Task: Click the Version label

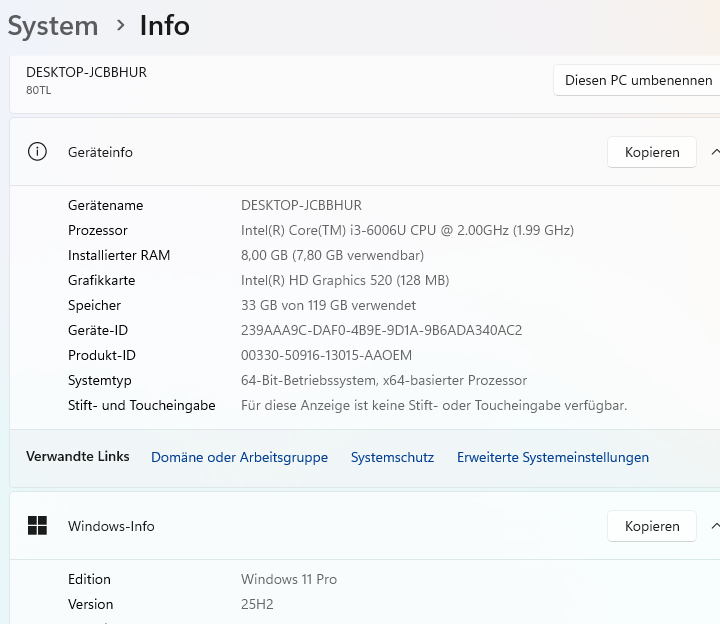Action: (90, 604)
